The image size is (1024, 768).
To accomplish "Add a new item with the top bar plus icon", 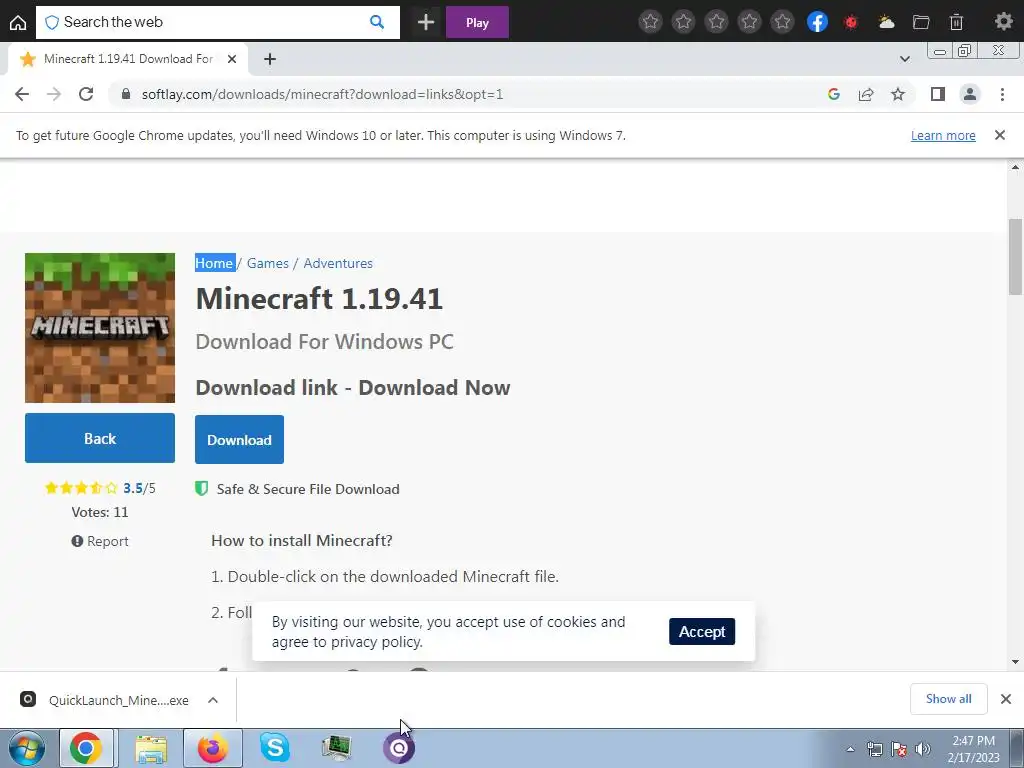I will (426, 22).
